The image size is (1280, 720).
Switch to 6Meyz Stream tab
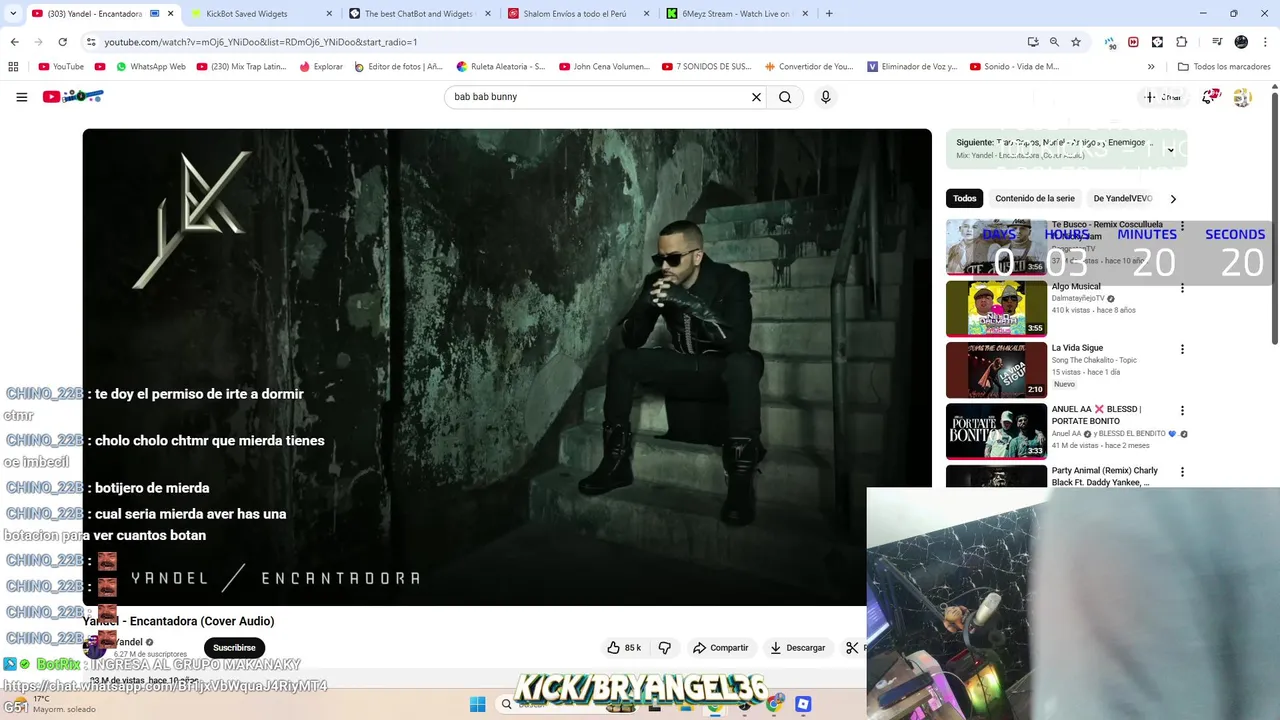click(x=737, y=14)
